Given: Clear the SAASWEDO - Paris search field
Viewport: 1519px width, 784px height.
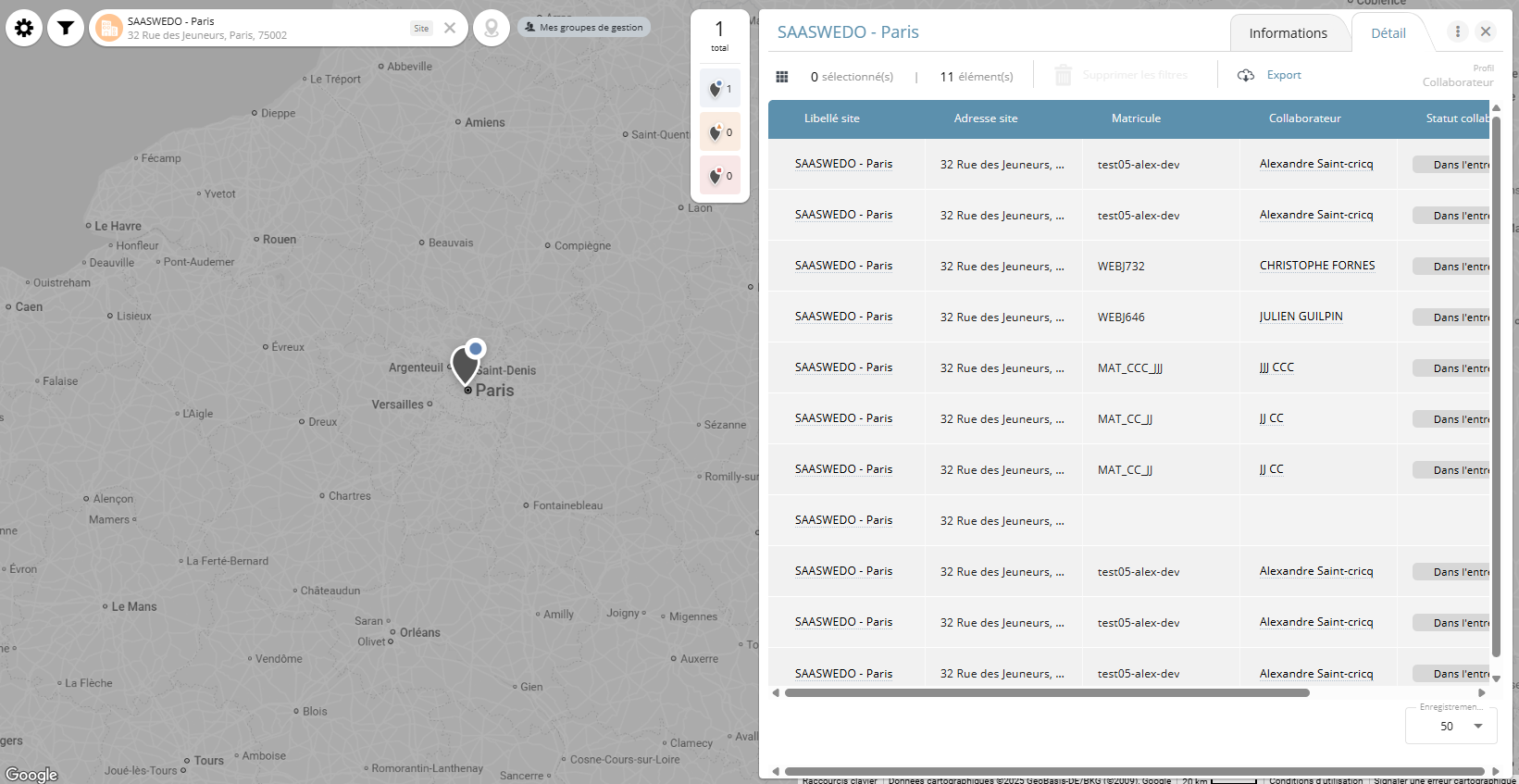Looking at the screenshot, I should (x=450, y=28).
